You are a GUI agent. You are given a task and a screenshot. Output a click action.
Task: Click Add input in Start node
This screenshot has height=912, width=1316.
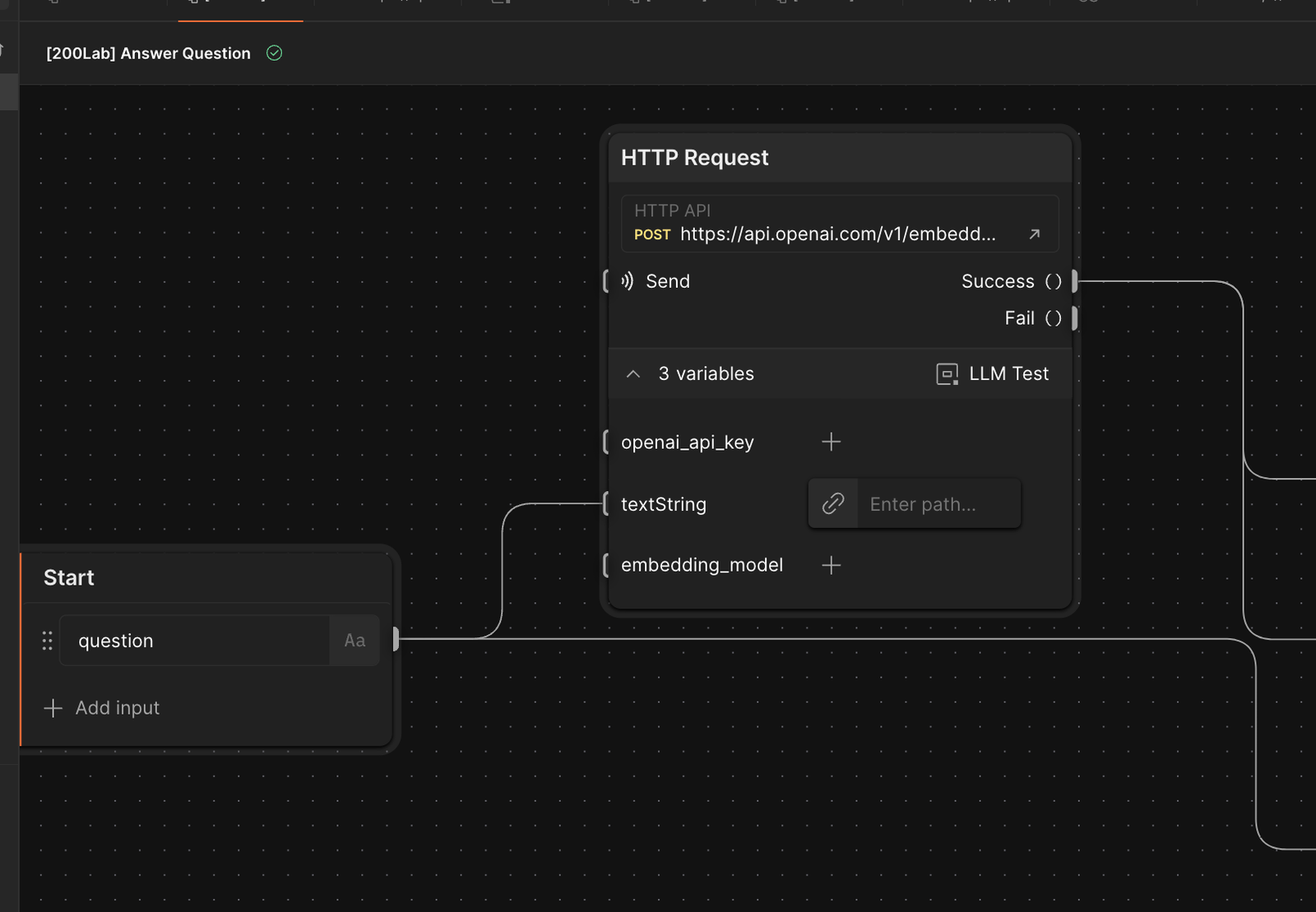(x=102, y=708)
